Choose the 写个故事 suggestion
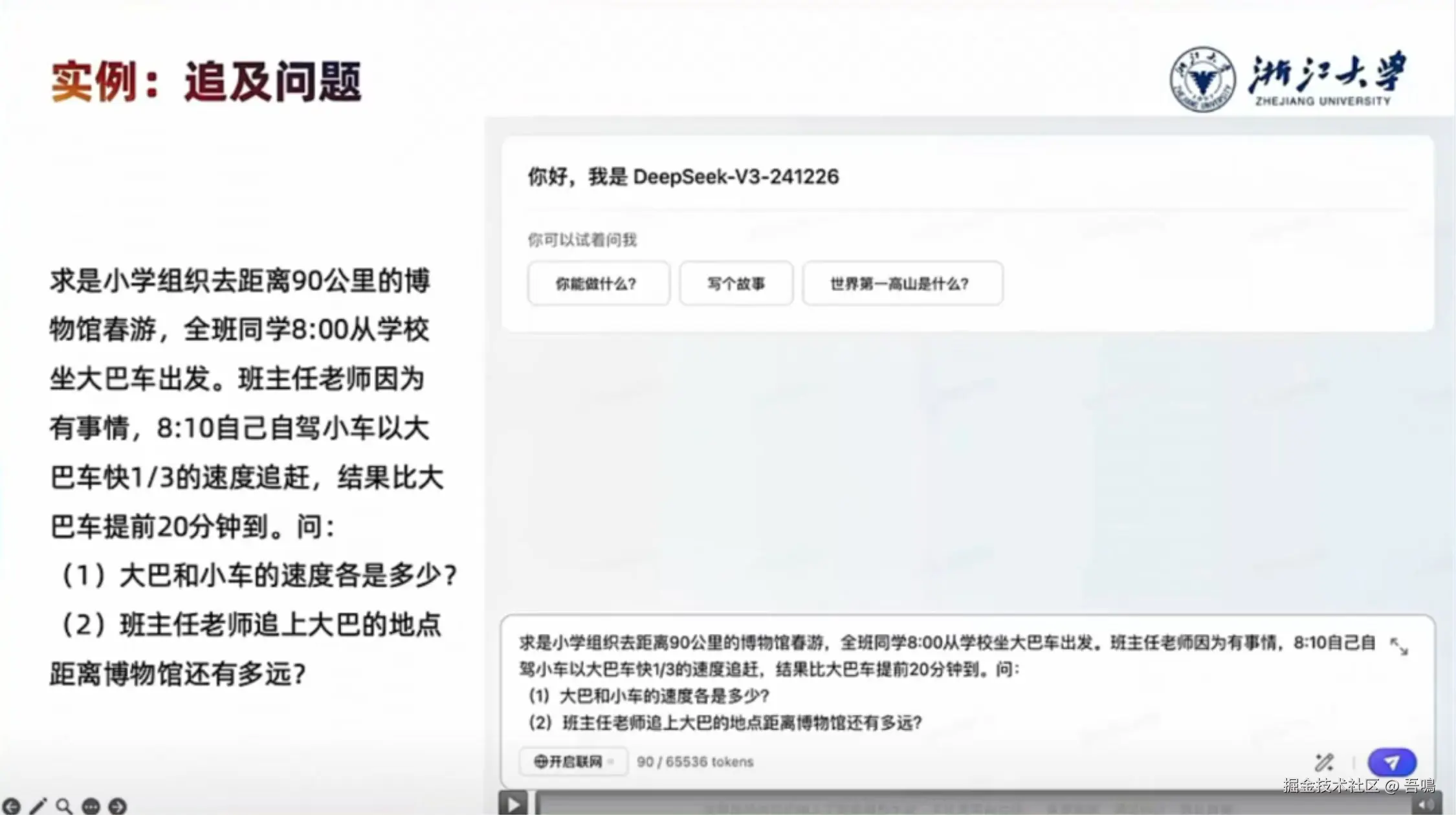1456x815 pixels. tap(736, 283)
